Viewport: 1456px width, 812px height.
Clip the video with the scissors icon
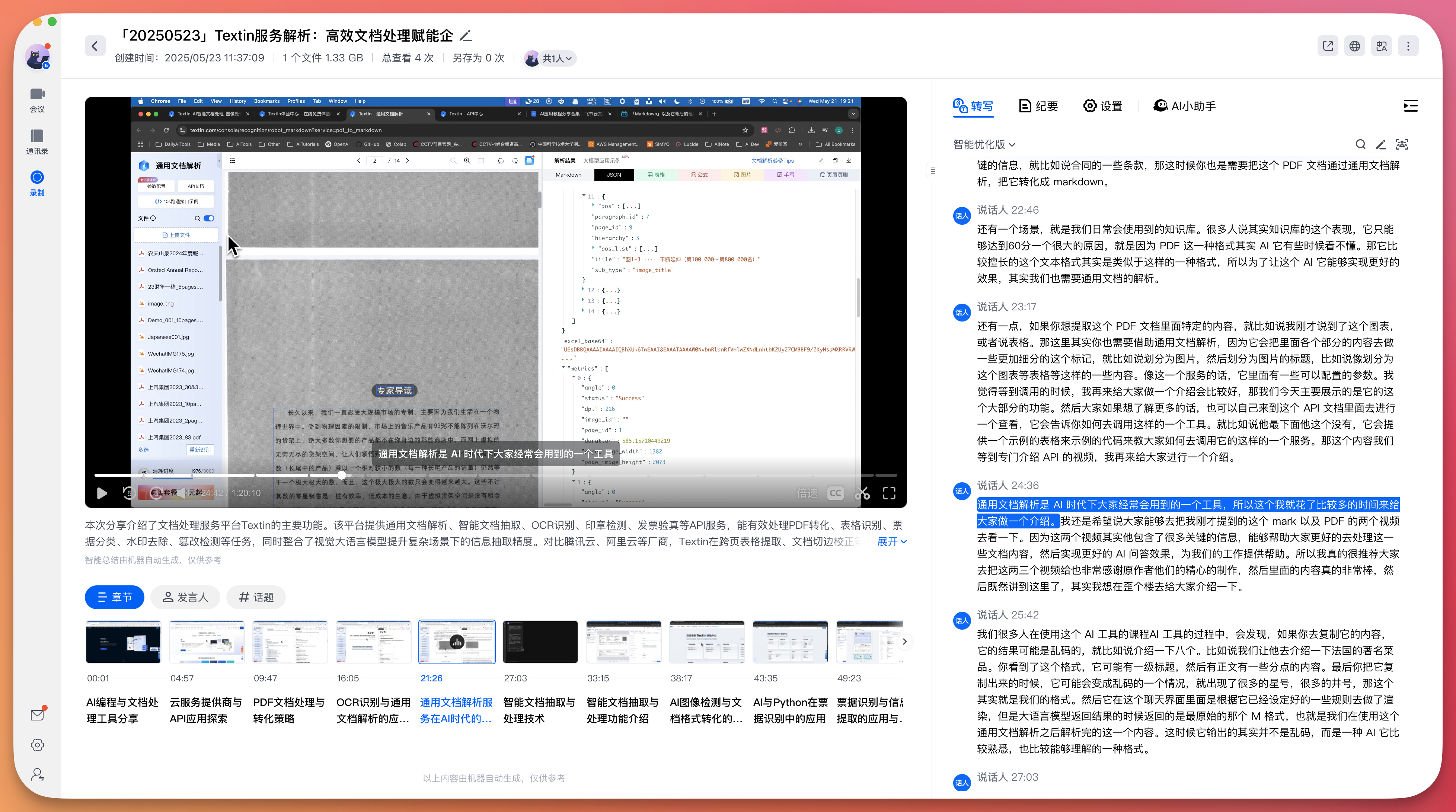tap(862, 493)
